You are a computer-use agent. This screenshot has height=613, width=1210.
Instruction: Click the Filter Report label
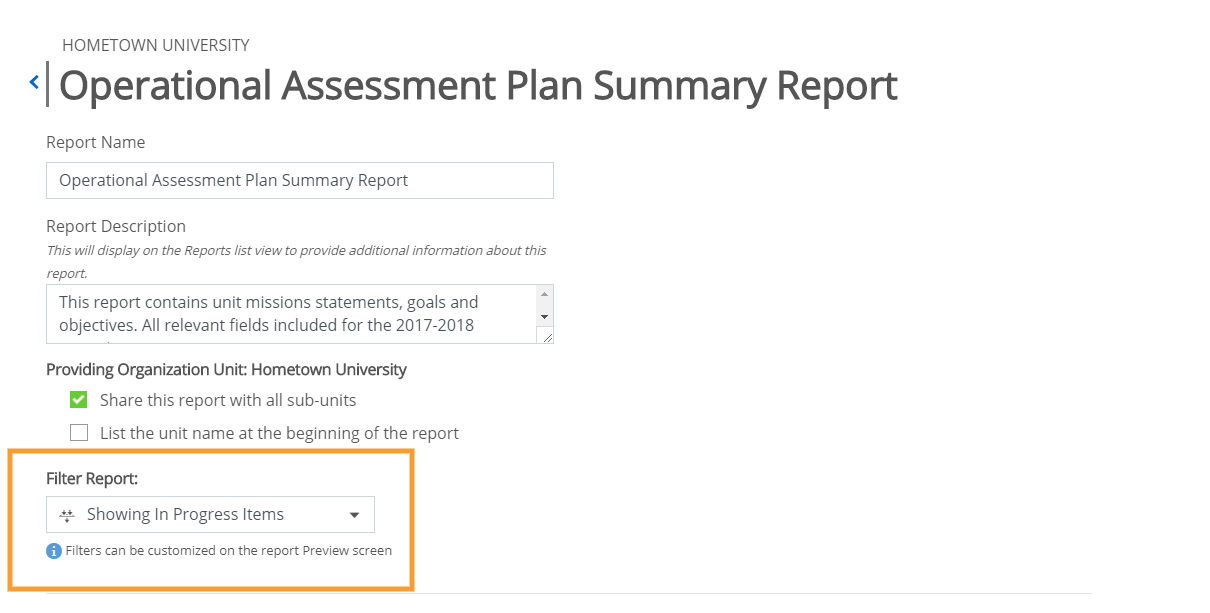click(92, 479)
